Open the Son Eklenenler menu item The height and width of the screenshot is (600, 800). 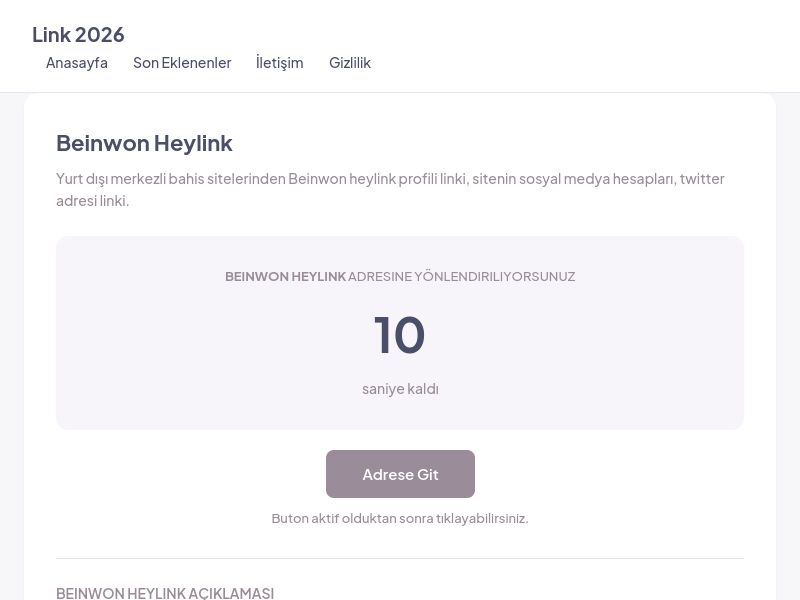[x=182, y=63]
